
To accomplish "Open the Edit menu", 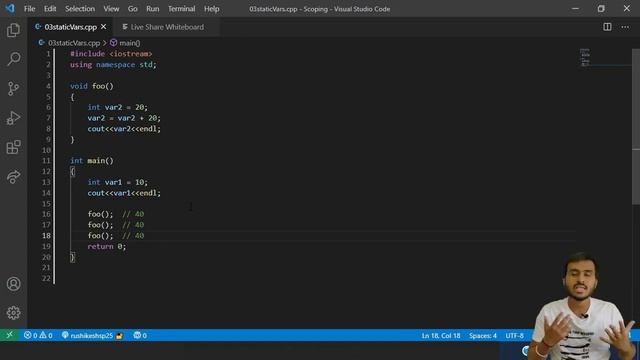I will coord(50,9).
